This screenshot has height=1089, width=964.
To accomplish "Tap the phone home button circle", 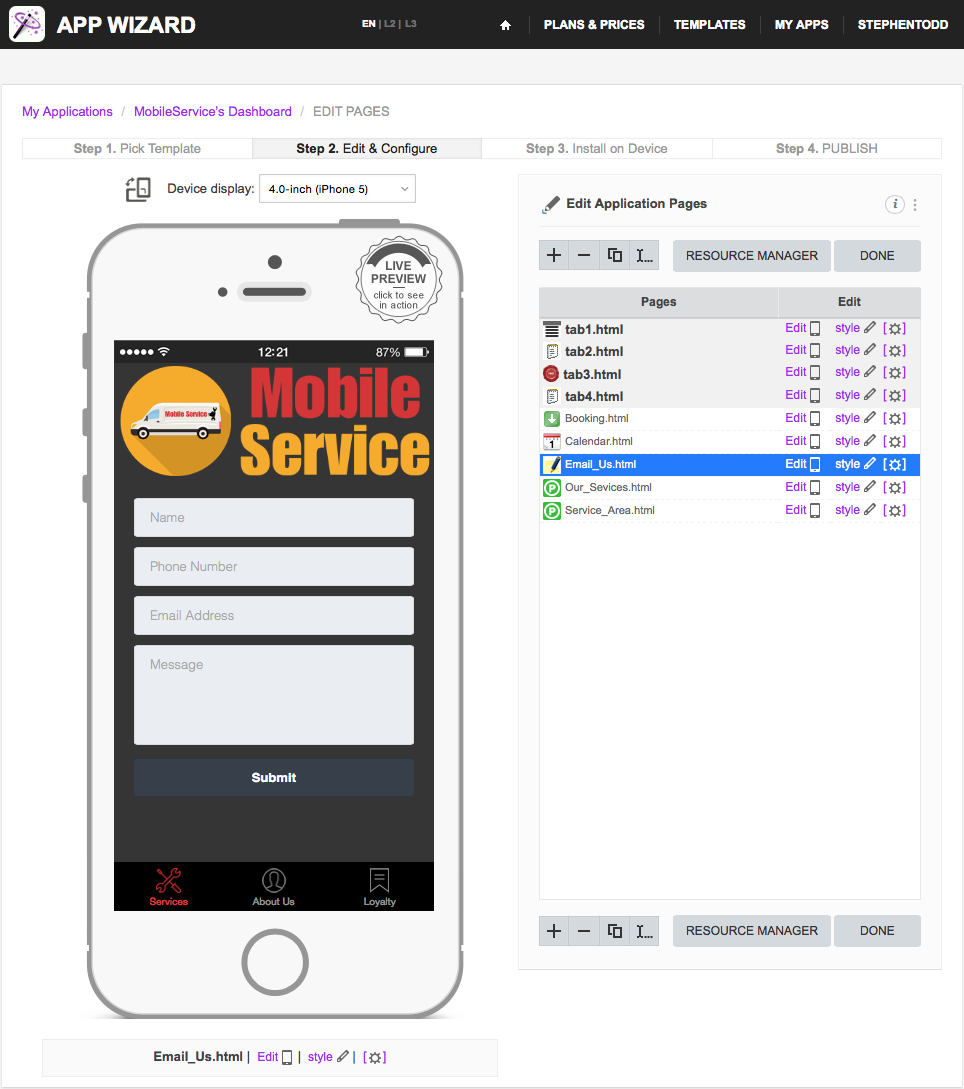I will pos(275,963).
